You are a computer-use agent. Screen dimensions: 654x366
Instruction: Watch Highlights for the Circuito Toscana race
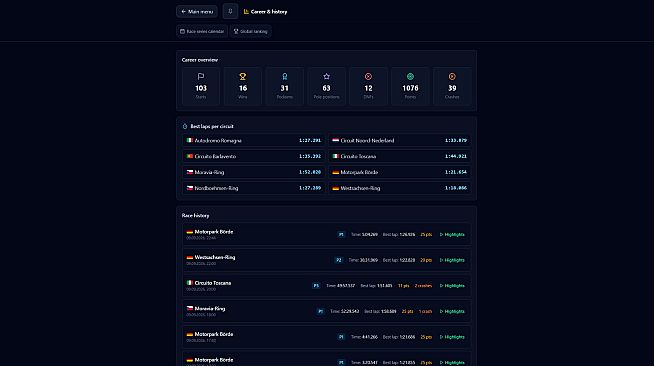[x=452, y=286]
